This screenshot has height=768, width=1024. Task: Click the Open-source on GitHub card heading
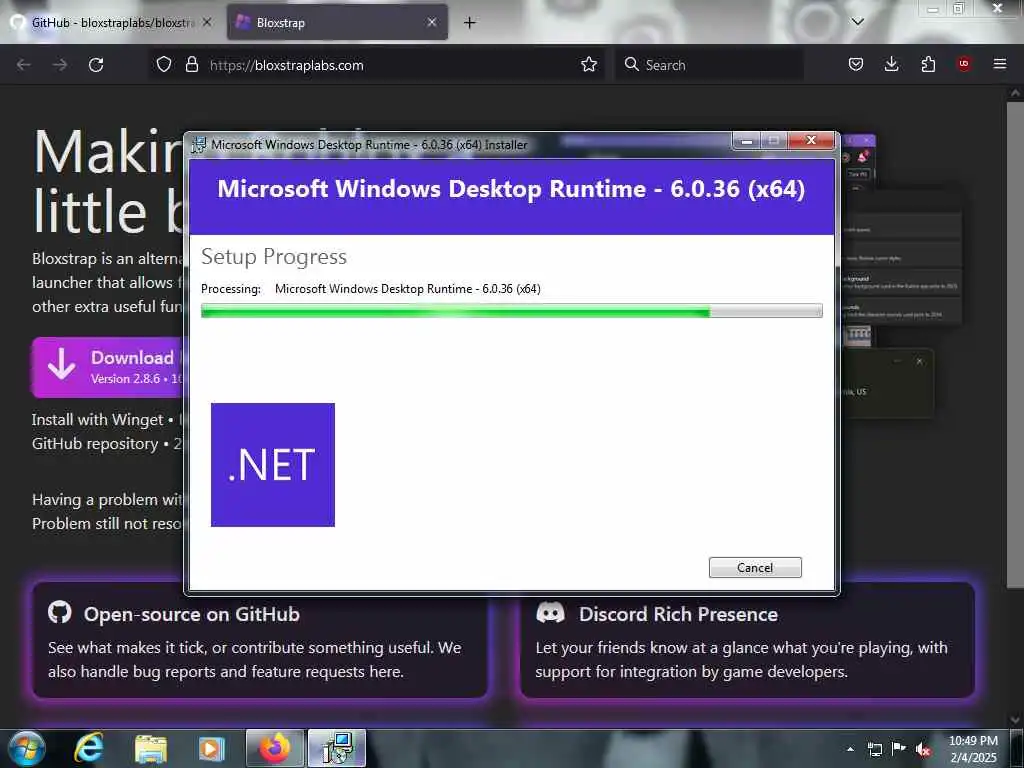pyautogui.click(x=191, y=615)
